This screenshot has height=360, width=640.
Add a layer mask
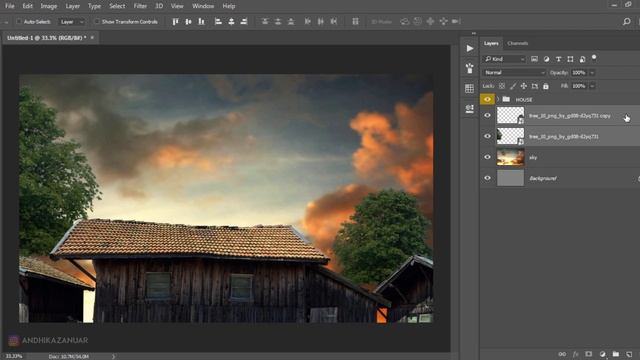589,354
